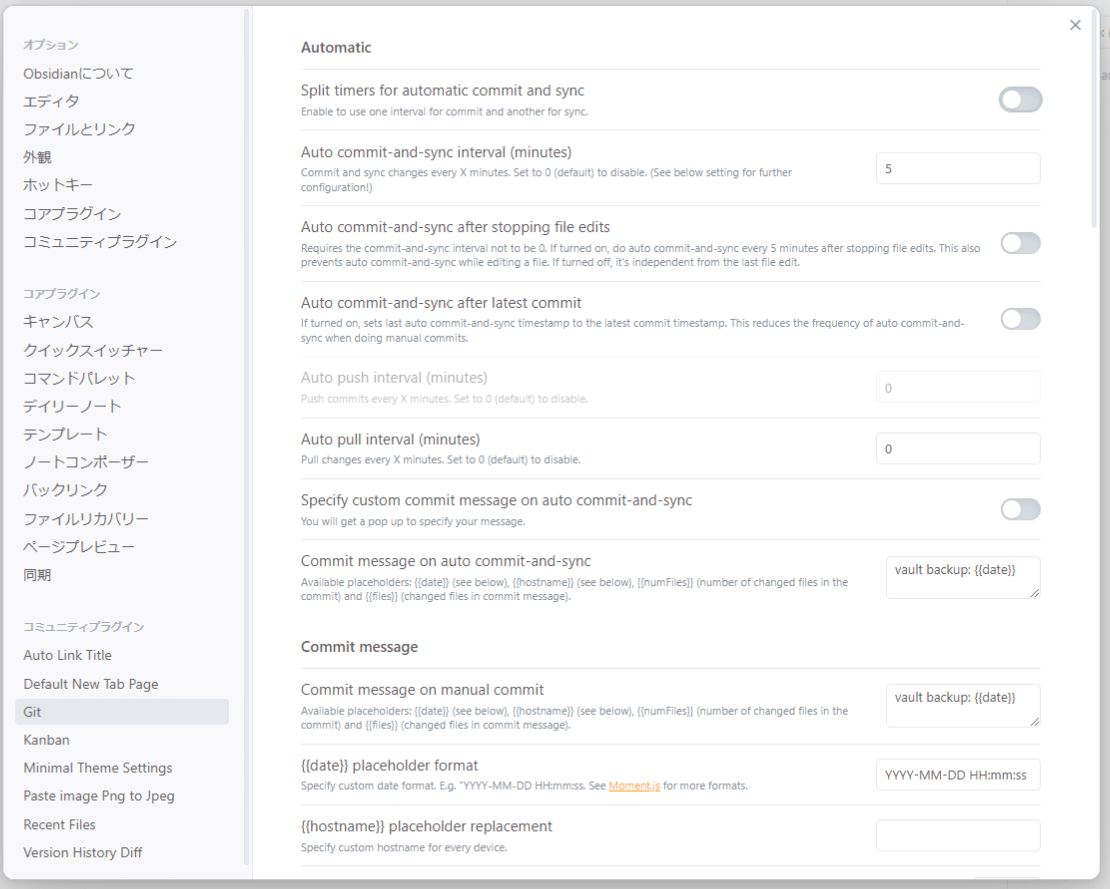The width and height of the screenshot is (1110, 889).
Task: Open Kanban plugin settings
Action: (47, 740)
